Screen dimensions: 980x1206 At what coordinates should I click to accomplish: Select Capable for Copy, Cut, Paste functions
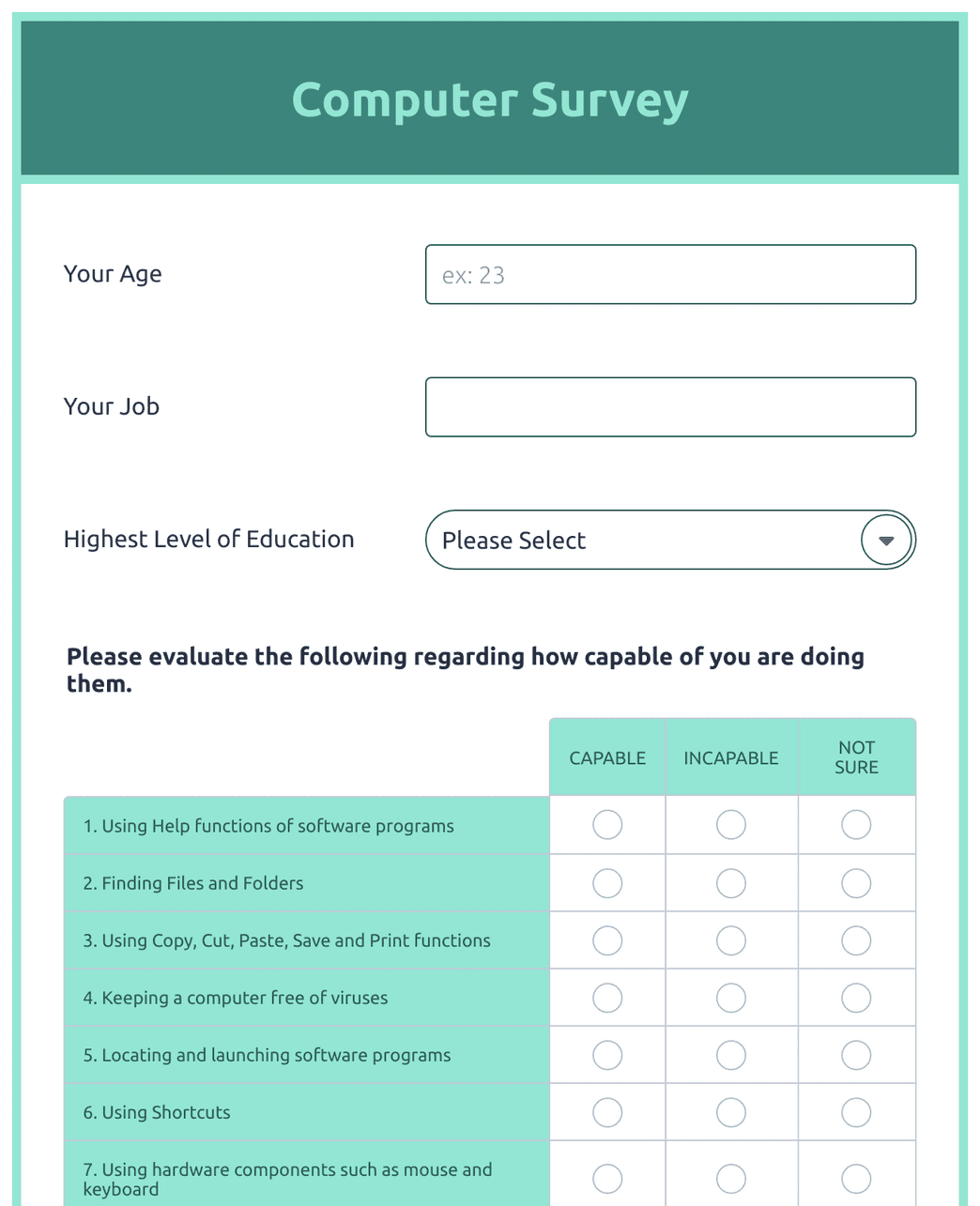tap(606, 939)
